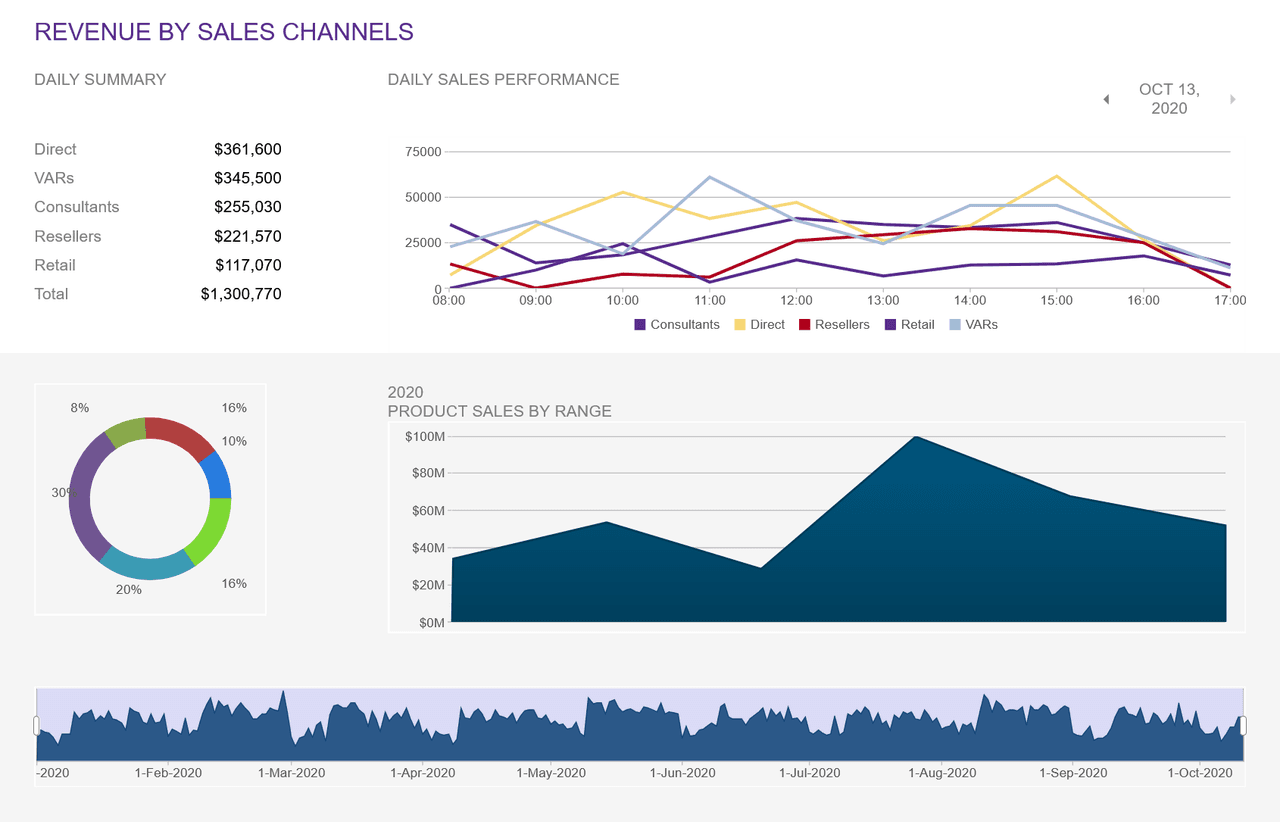Click the 1-Jun-2020 timeline label
The image size is (1280, 822).
point(683,773)
